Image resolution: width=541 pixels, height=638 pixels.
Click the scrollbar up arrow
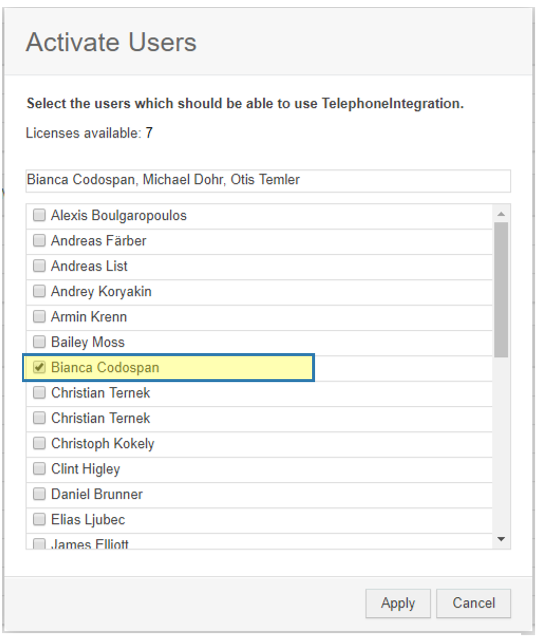pos(501,214)
